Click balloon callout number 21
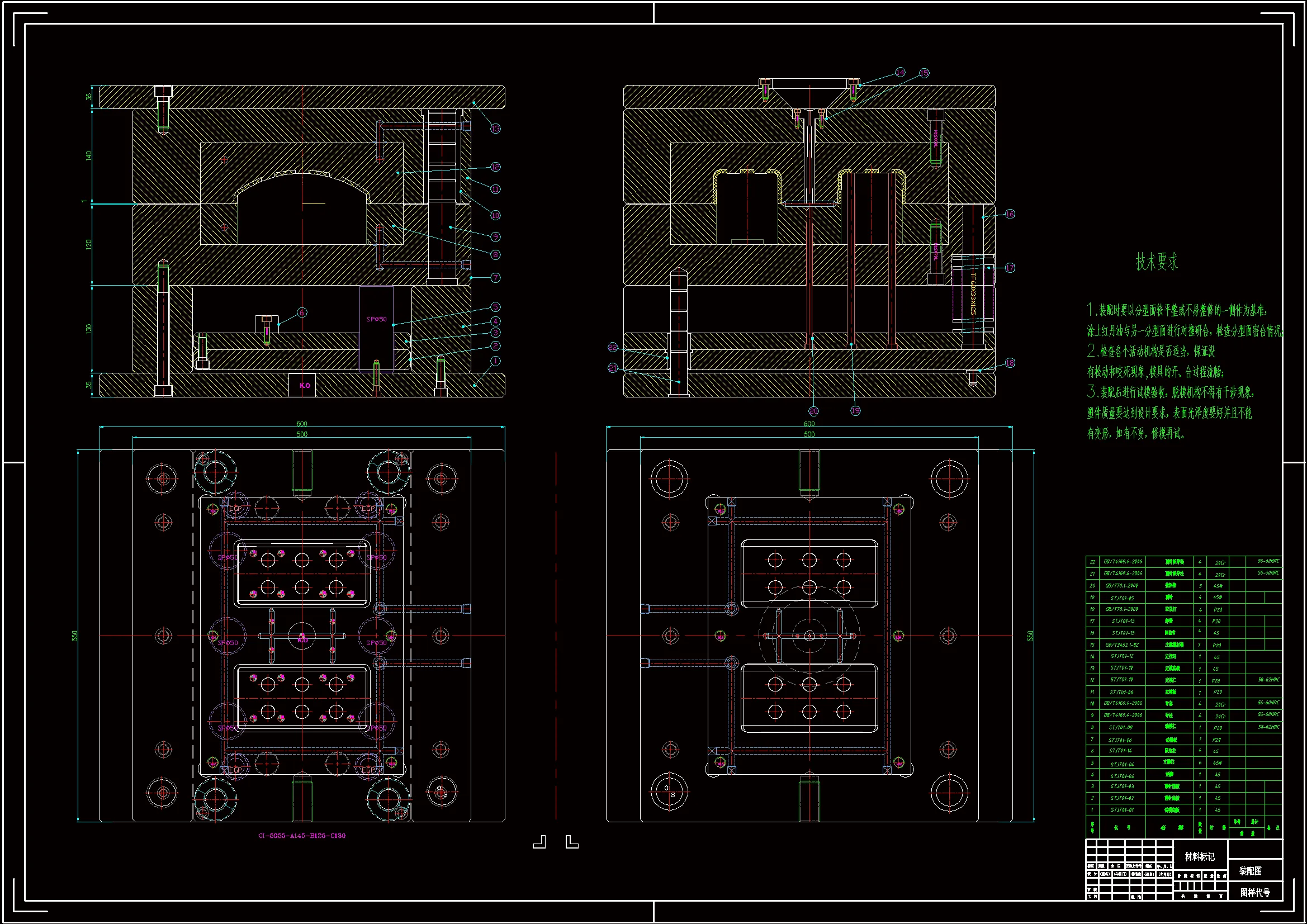Viewport: 1307px width, 924px height. click(x=613, y=368)
